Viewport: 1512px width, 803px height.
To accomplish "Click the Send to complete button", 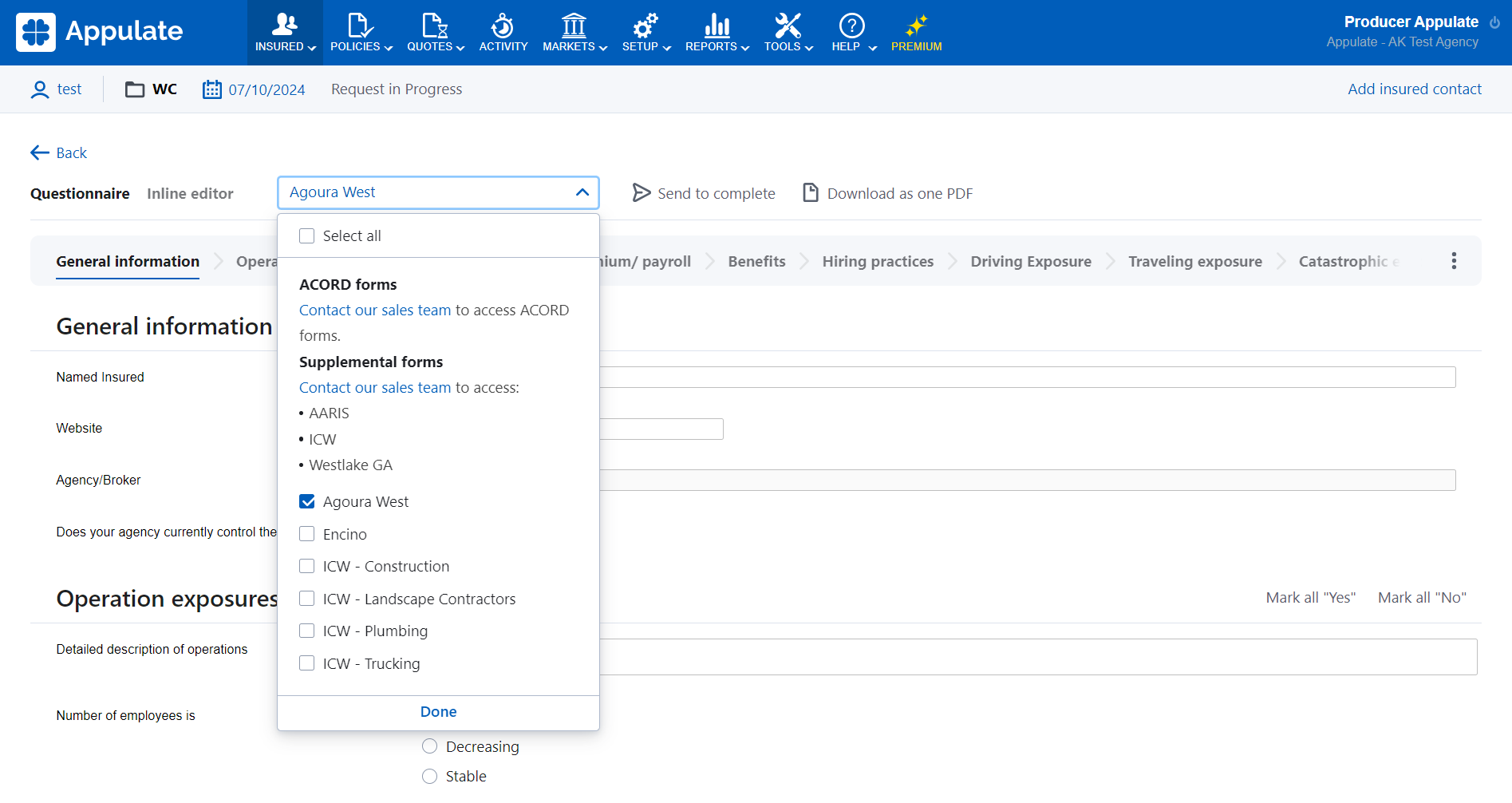I will coord(704,193).
